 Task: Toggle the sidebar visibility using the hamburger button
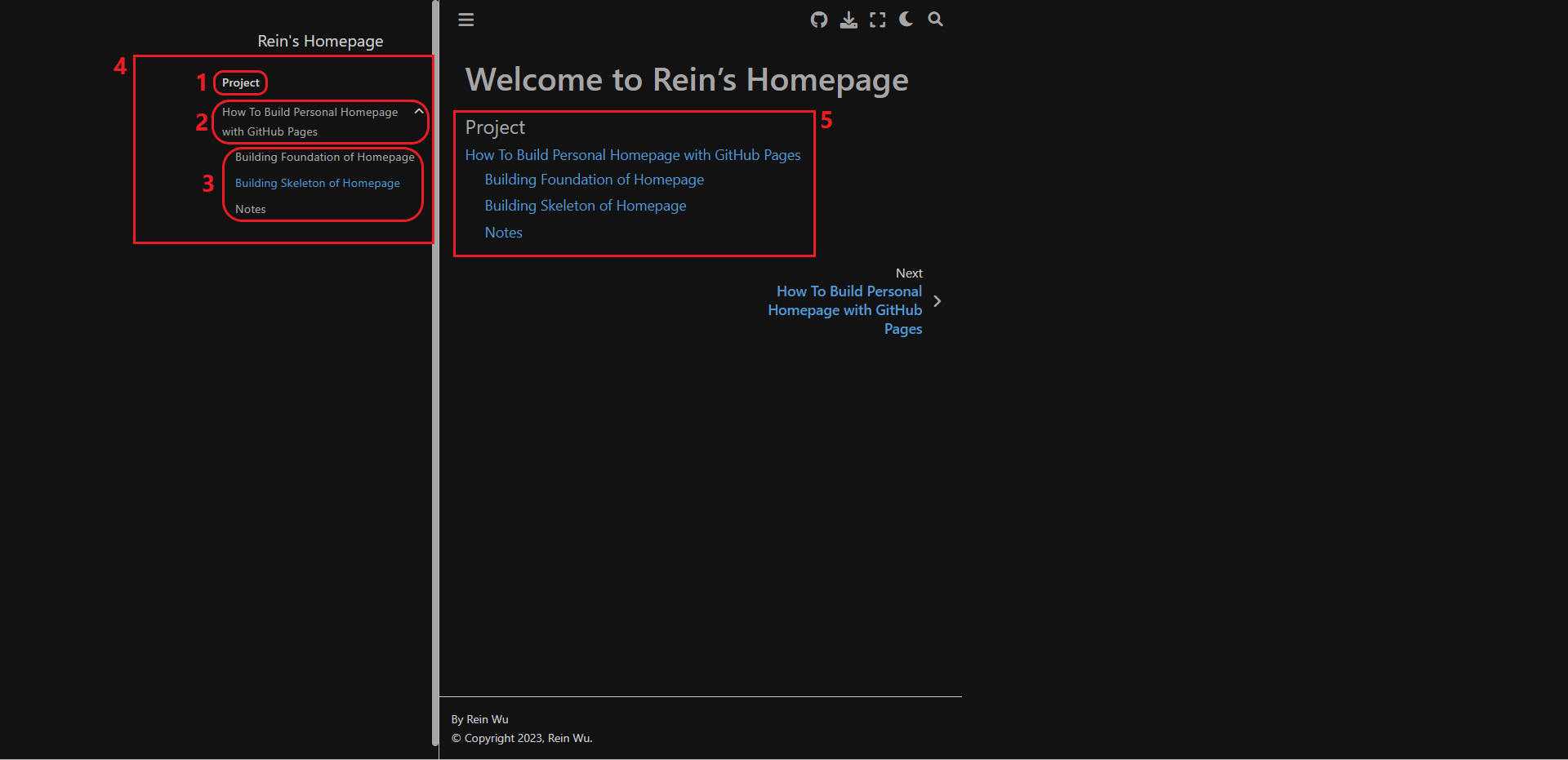465,20
